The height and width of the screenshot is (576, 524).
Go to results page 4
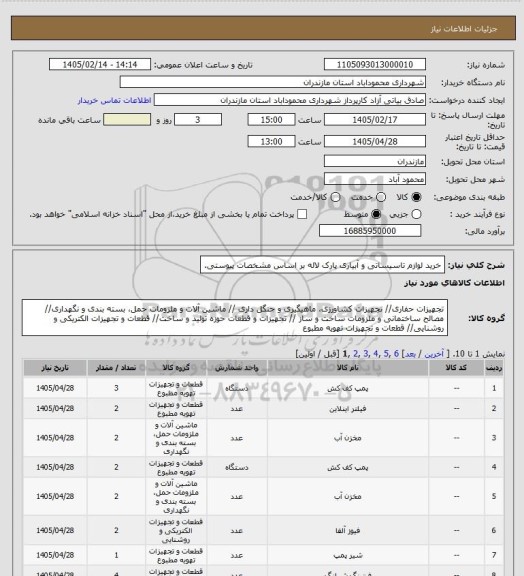coord(376,354)
